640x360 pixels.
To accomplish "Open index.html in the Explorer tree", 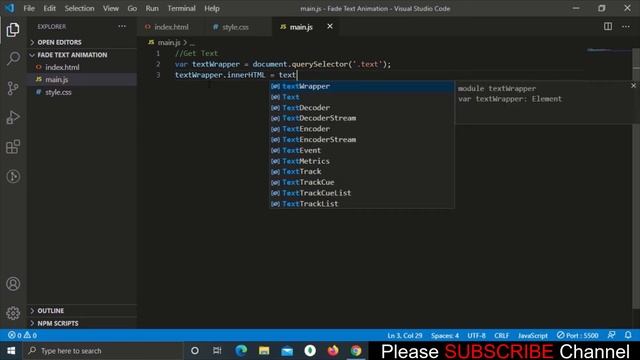I will pos(82,67).
